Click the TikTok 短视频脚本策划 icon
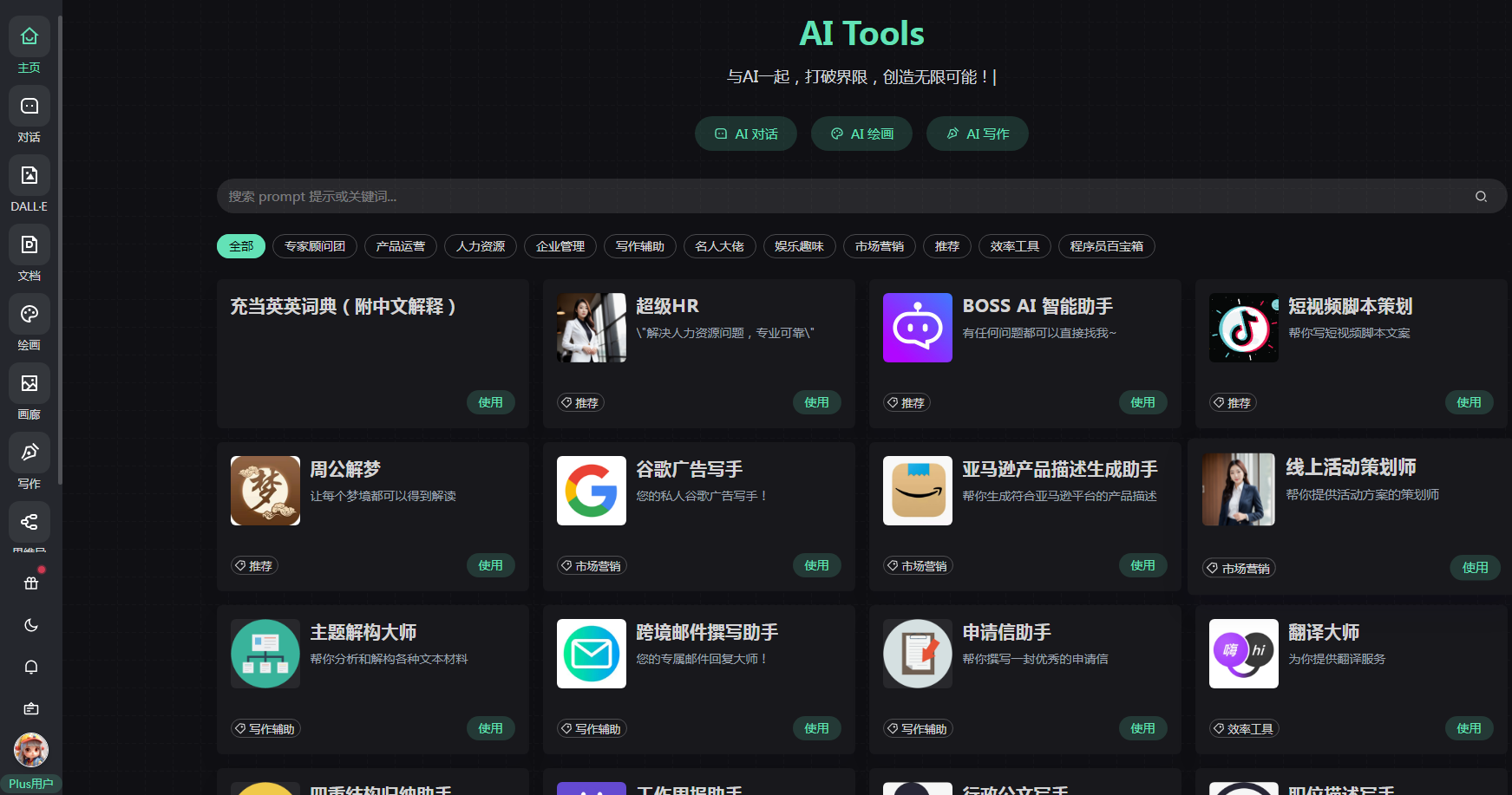This screenshot has height=795, width=1512. pos(1244,328)
